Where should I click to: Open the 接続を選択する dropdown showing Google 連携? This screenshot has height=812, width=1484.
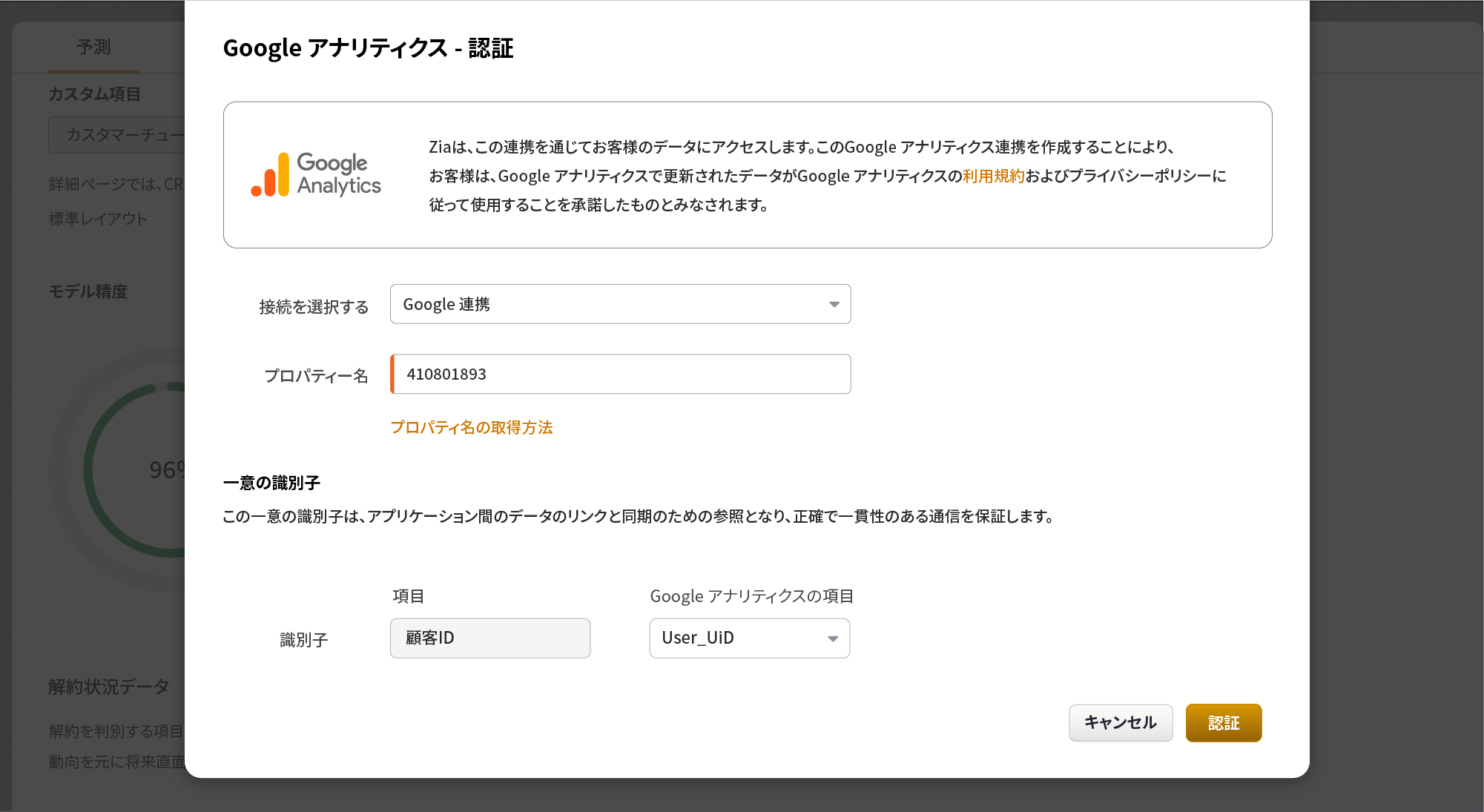point(620,304)
